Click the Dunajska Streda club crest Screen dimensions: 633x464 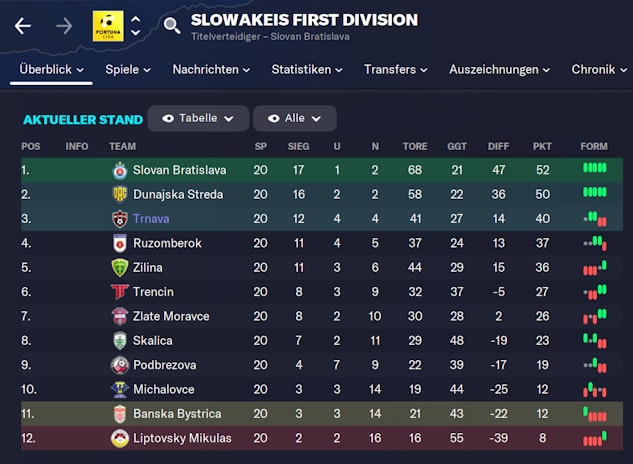(119, 194)
